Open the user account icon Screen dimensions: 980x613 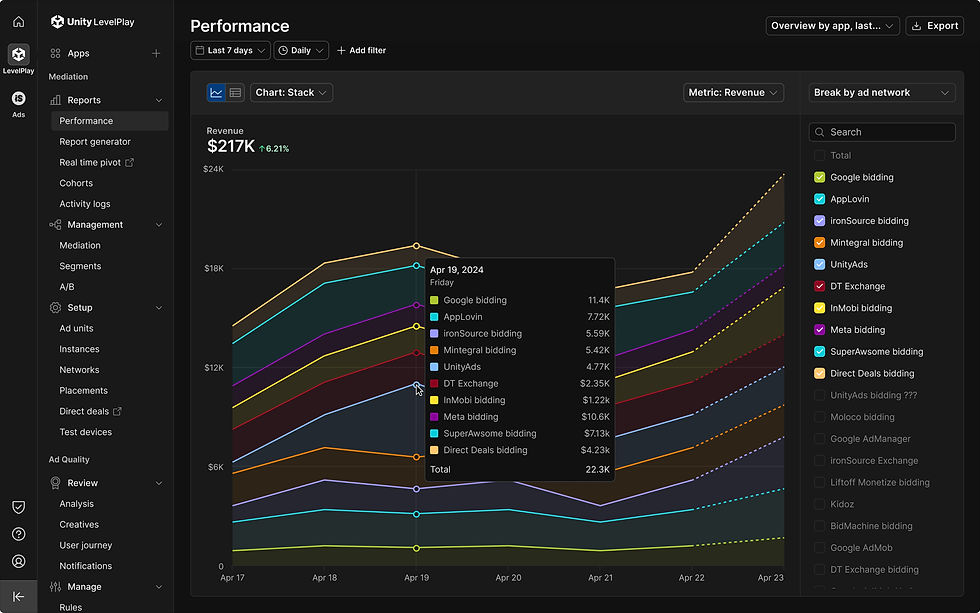pos(18,561)
